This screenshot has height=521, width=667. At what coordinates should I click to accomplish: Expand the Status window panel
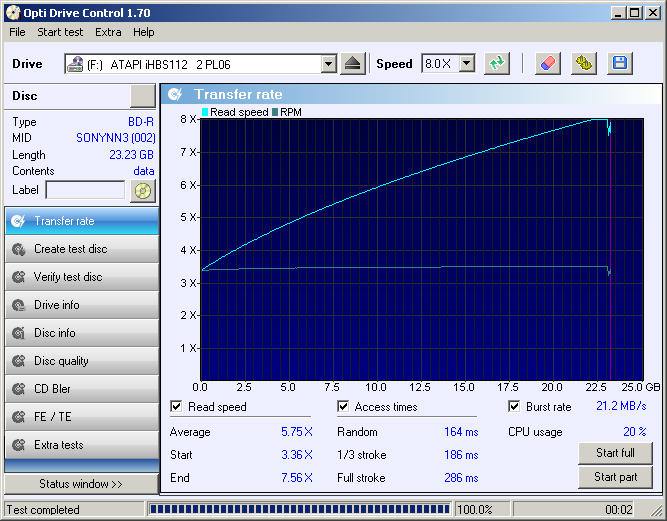coord(80,484)
